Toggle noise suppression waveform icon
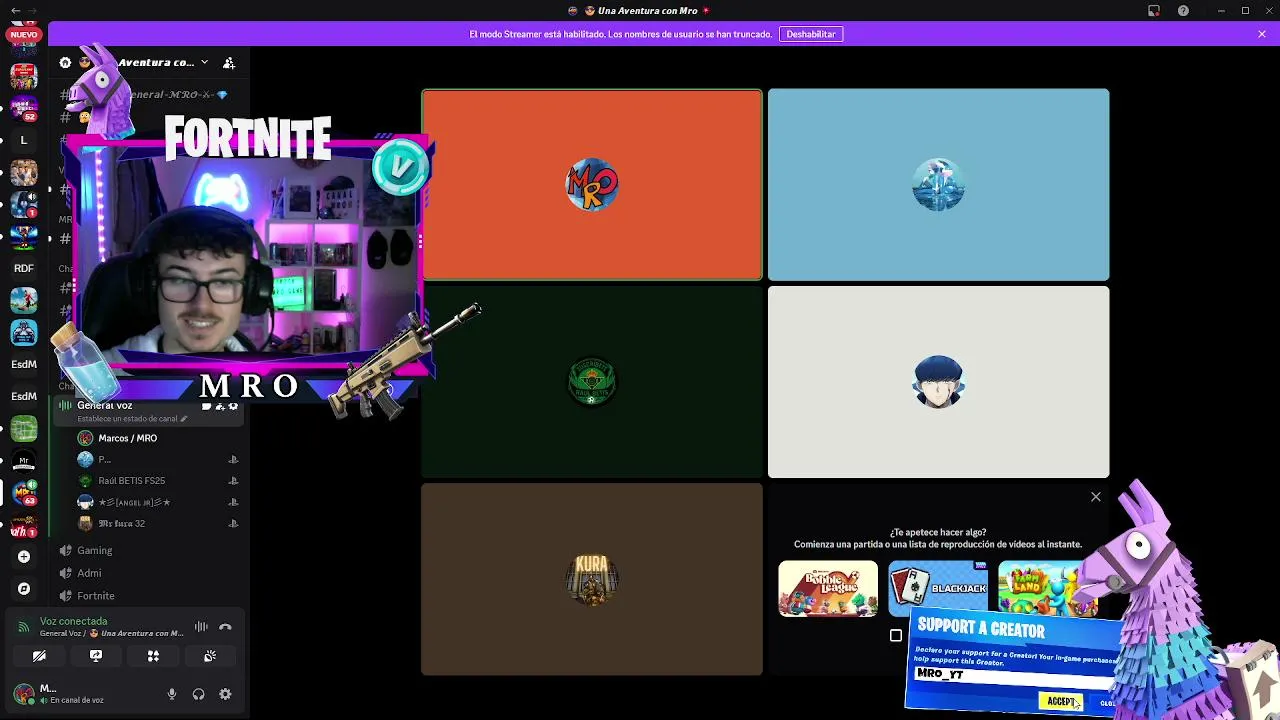 [201, 627]
